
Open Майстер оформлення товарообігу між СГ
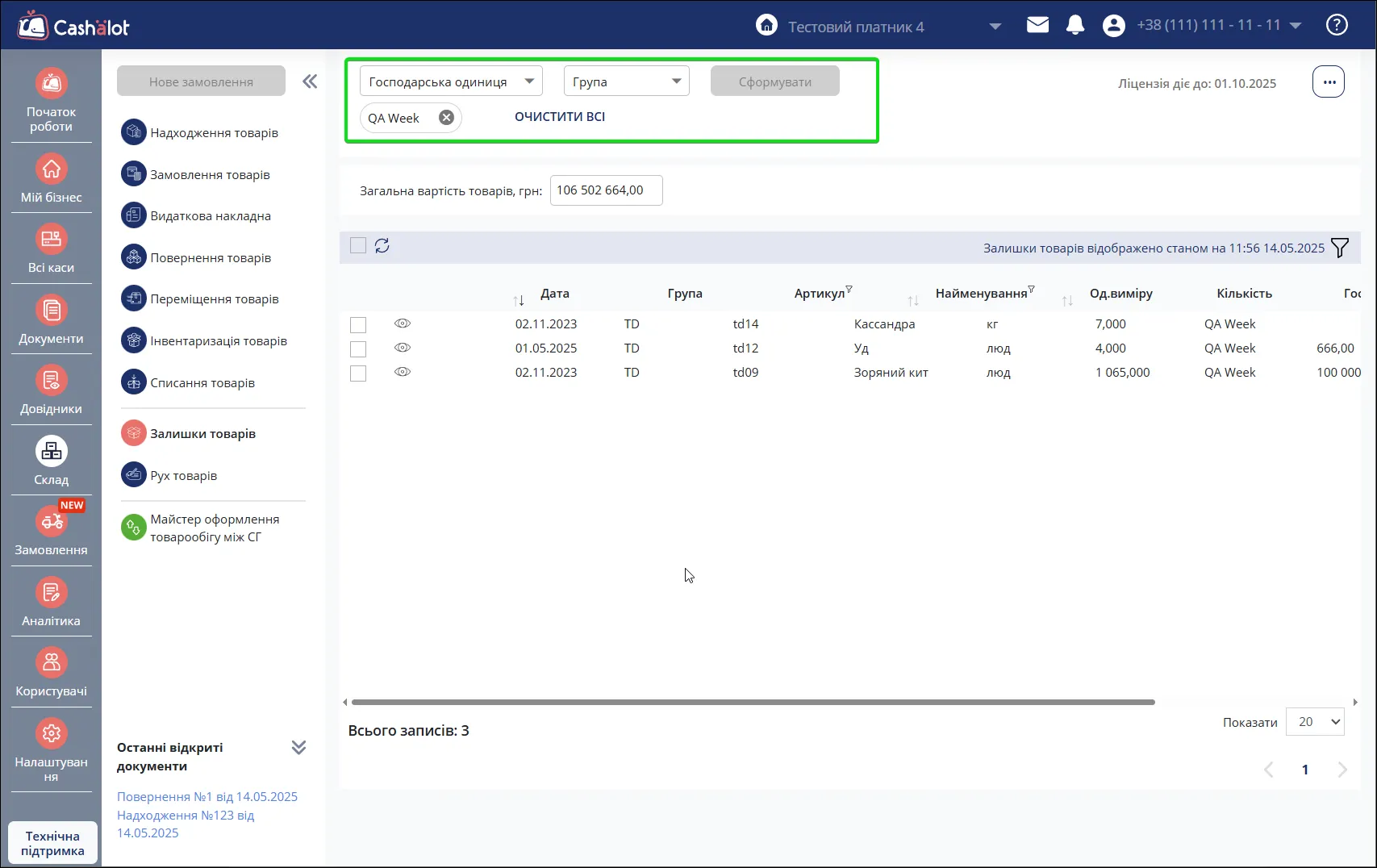pyautogui.click(x=201, y=528)
